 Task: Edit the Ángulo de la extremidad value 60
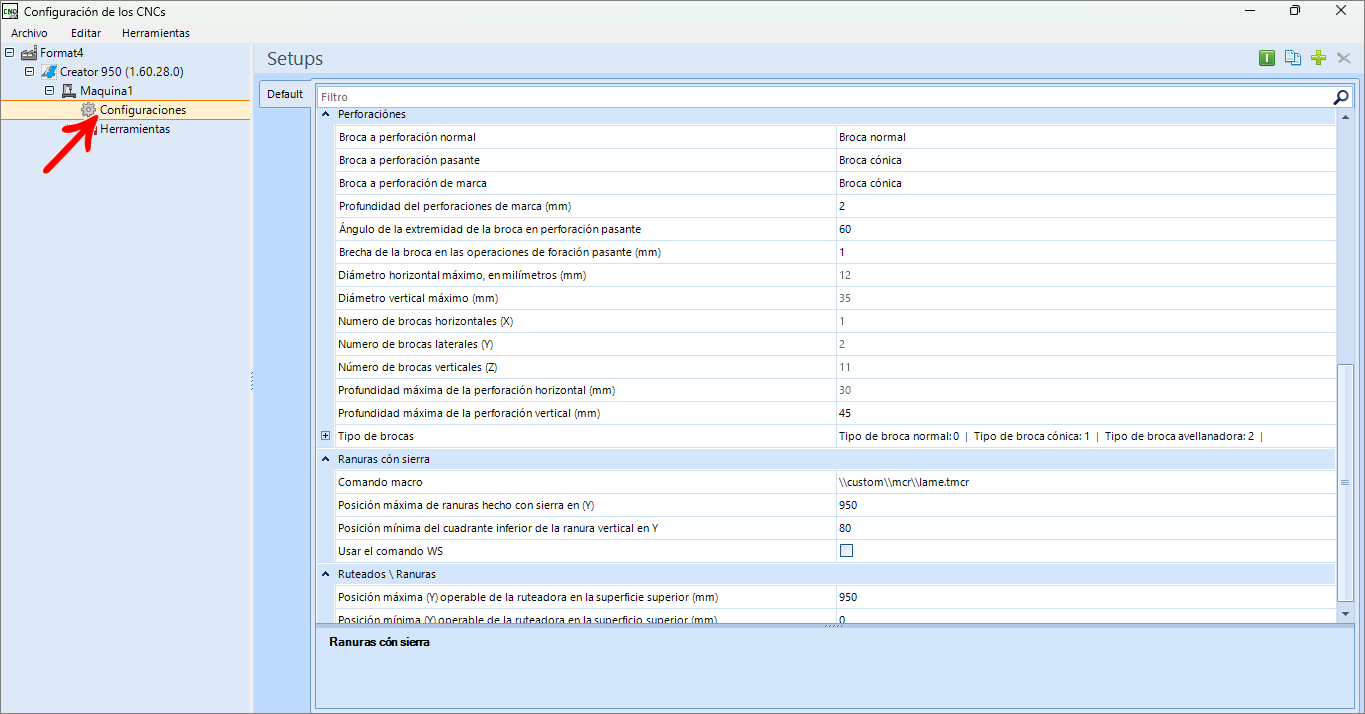pos(1085,229)
